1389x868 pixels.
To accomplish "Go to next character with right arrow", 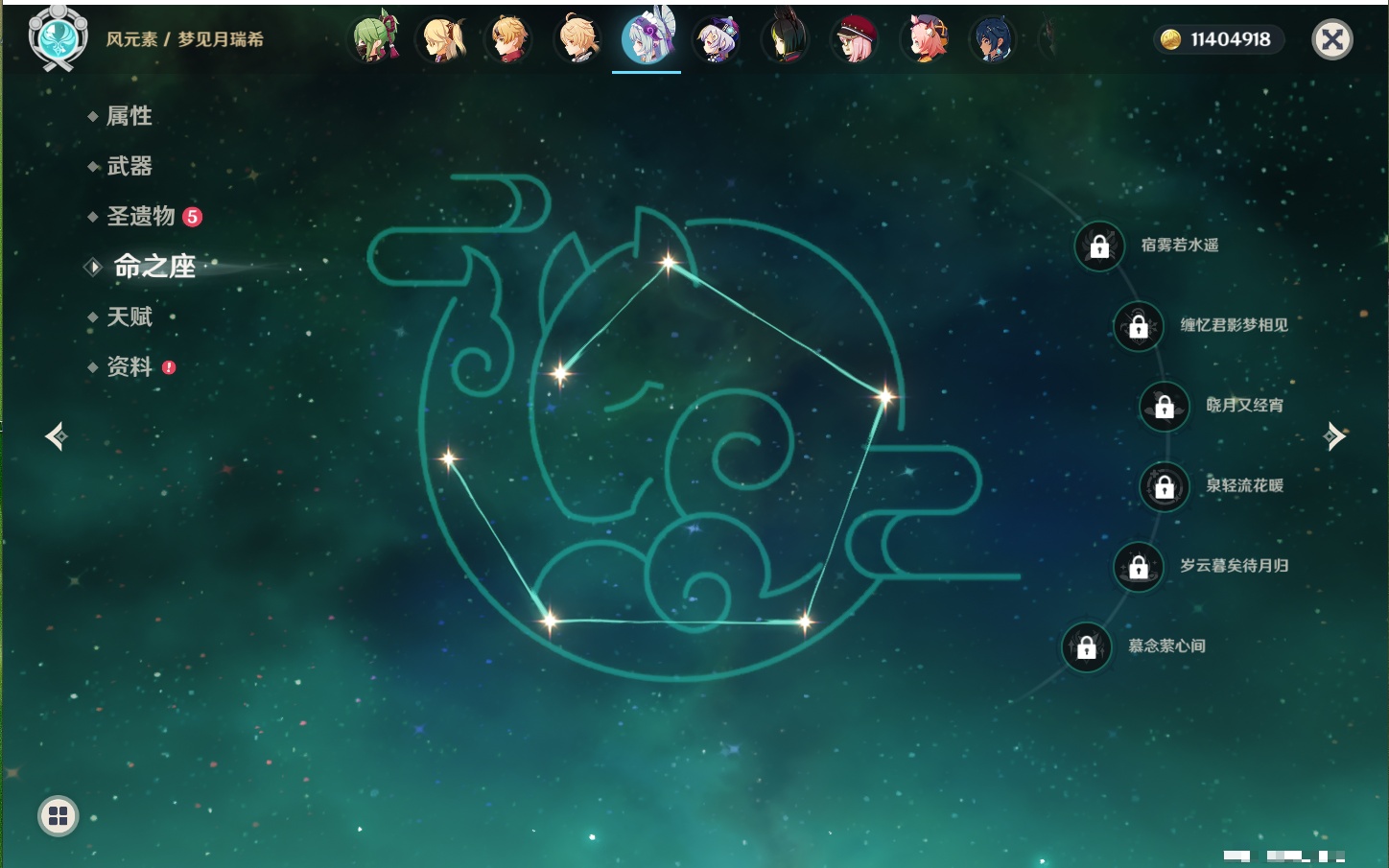I will pyautogui.click(x=1334, y=436).
